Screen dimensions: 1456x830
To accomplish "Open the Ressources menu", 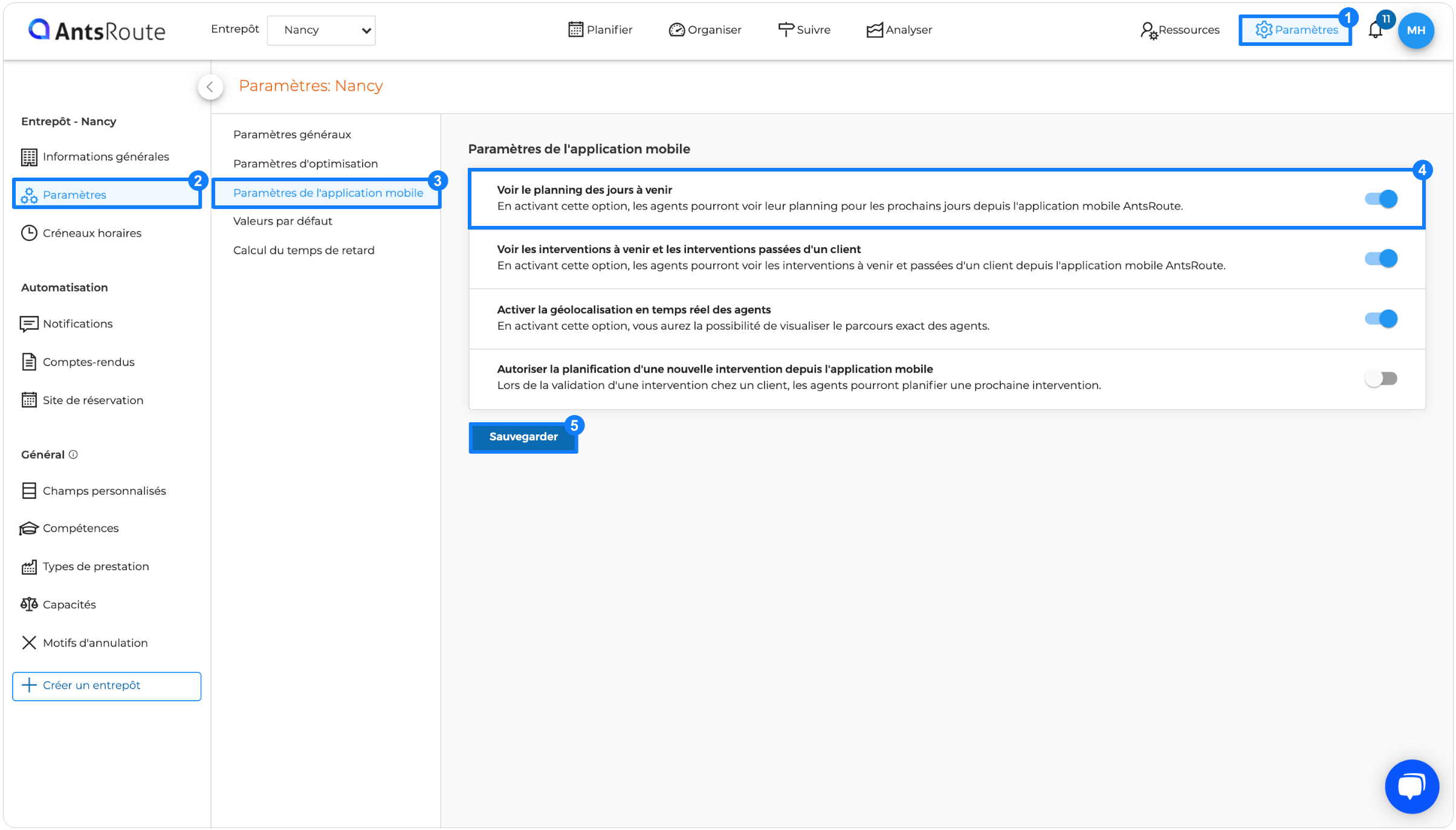I will pyautogui.click(x=1180, y=30).
